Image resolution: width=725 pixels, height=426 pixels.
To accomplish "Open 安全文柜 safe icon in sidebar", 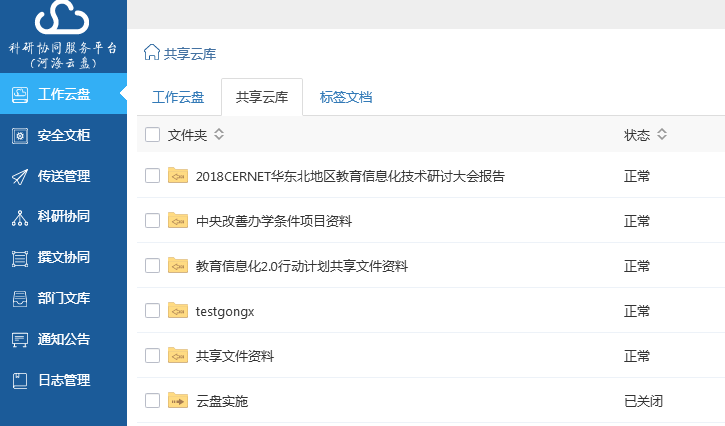I will (19, 136).
